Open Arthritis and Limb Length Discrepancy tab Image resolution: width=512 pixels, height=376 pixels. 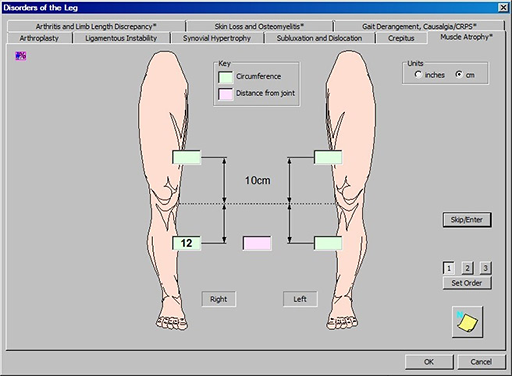[x=96, y=26]
